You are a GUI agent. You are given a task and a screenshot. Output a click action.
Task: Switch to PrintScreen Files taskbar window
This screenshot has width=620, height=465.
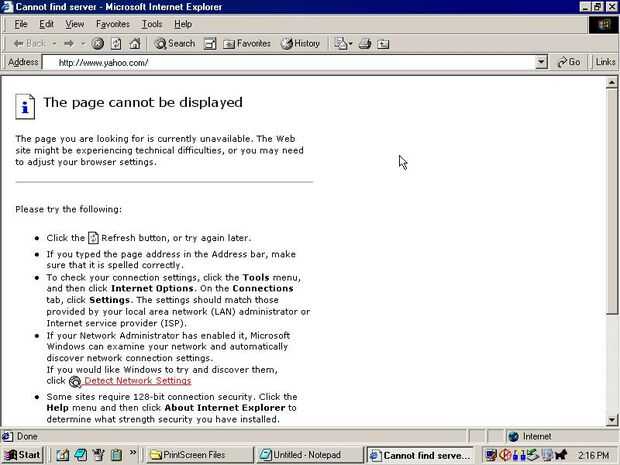[198, 456]
